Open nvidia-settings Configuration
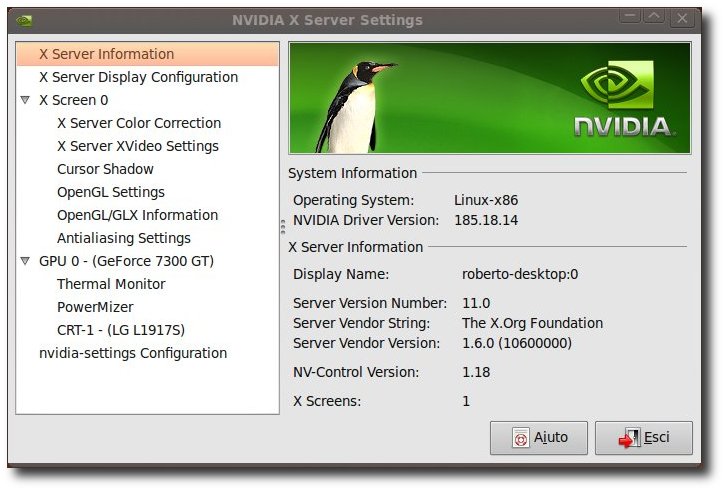This screenshot has height=491, width=725. [x=133, y=353]
